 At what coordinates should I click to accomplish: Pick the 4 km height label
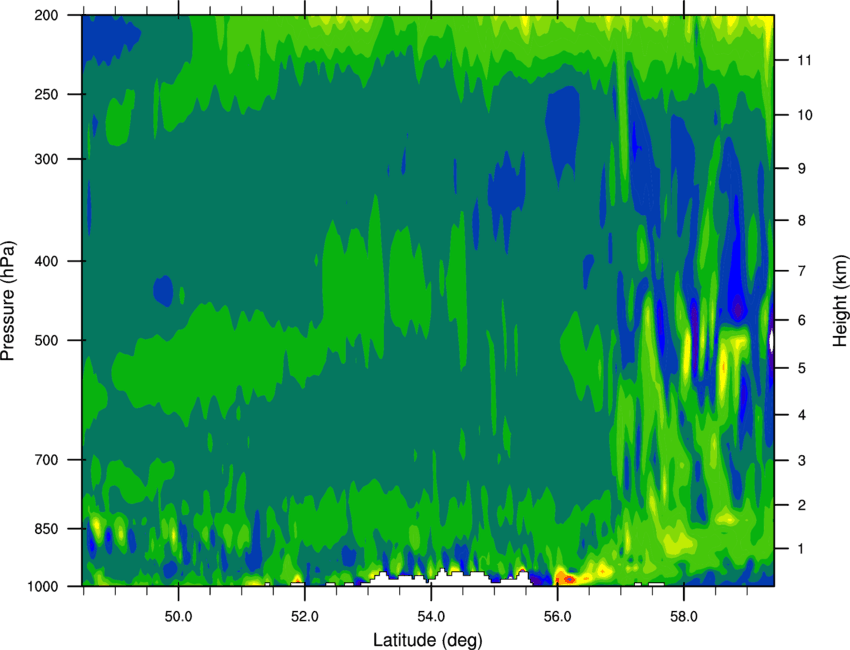click(802, 415)
